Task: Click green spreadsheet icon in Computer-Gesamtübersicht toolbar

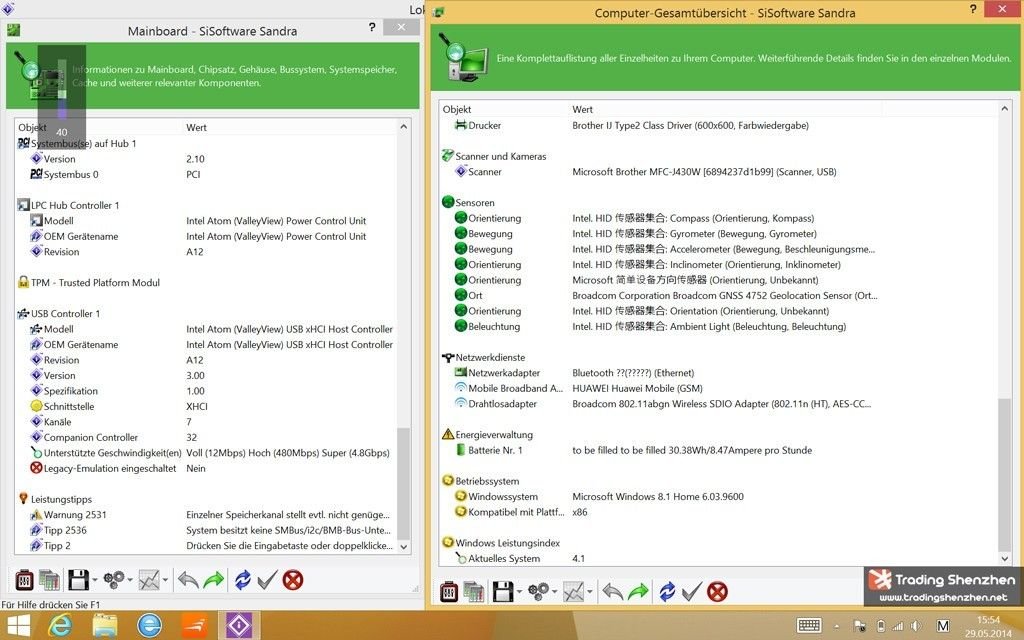Action: tap(474, 592)
